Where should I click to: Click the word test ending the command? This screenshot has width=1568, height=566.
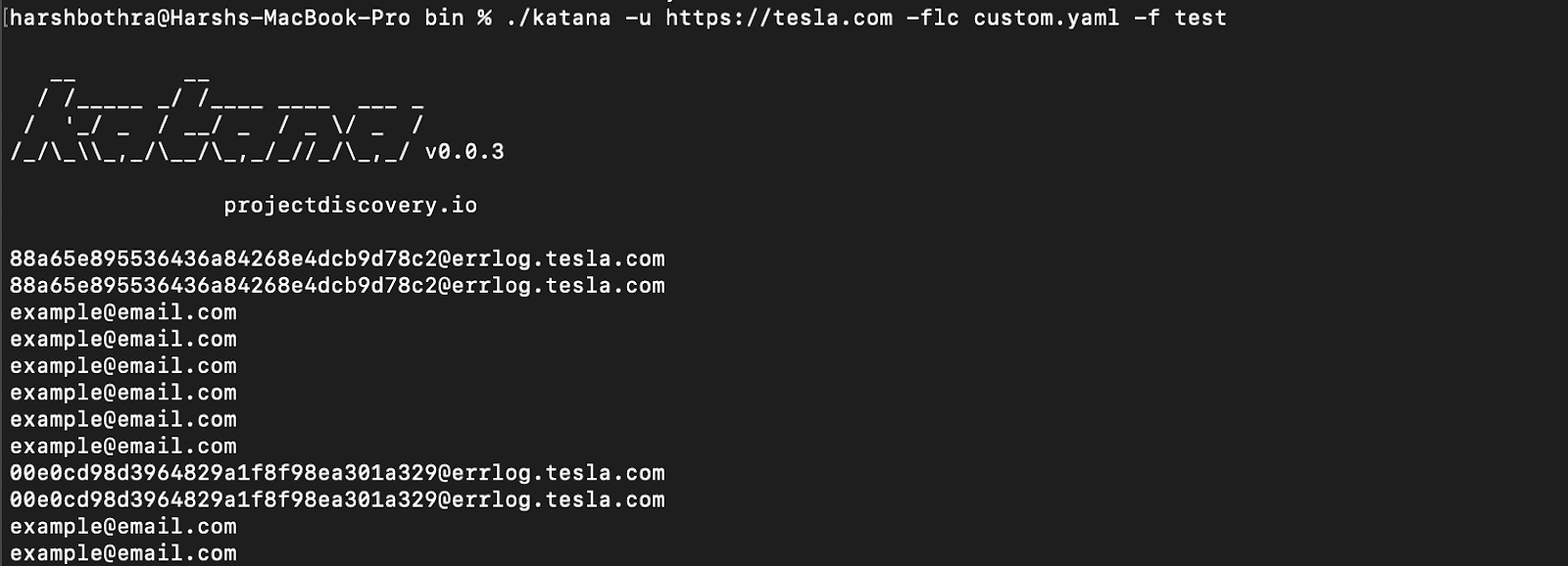pos(1200,18)
